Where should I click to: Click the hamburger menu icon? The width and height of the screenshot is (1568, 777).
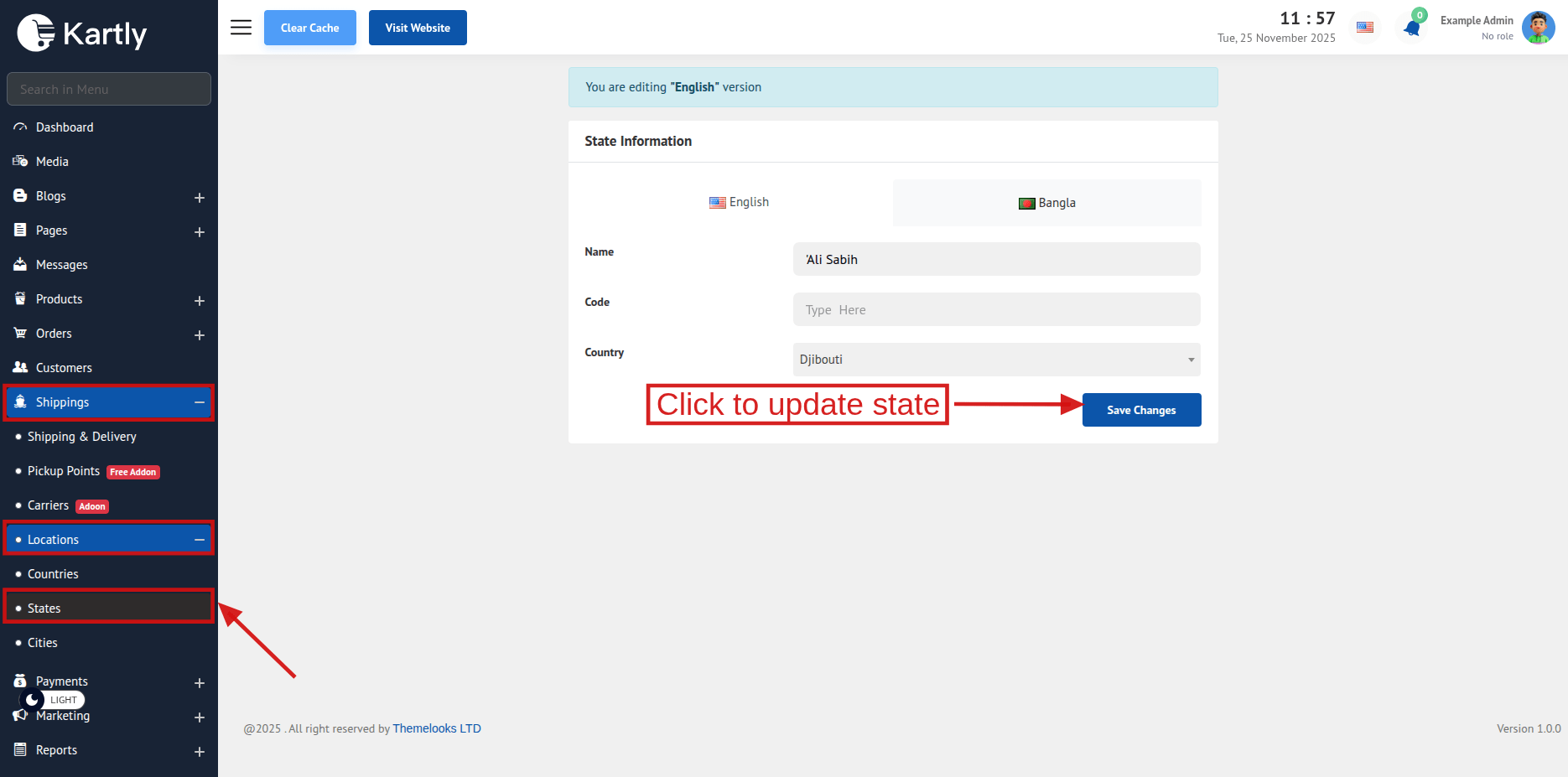[x=241, y=28]
